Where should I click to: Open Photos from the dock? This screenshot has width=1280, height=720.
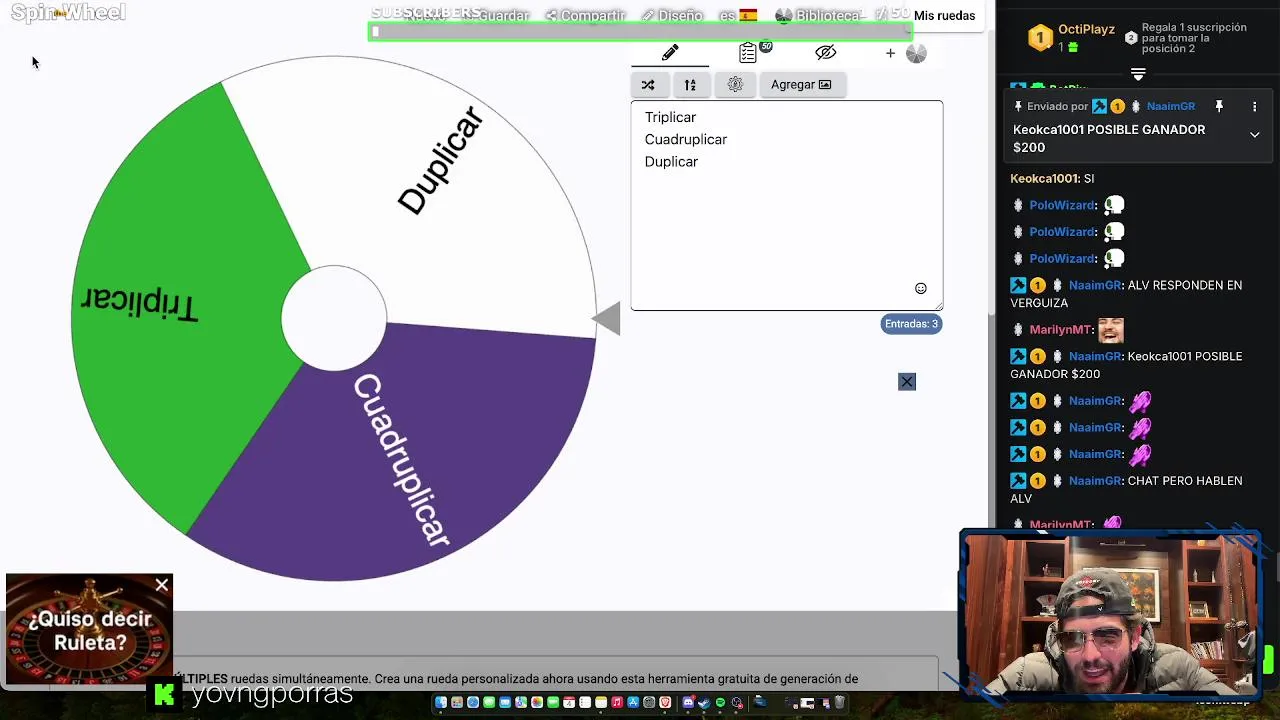537,703
